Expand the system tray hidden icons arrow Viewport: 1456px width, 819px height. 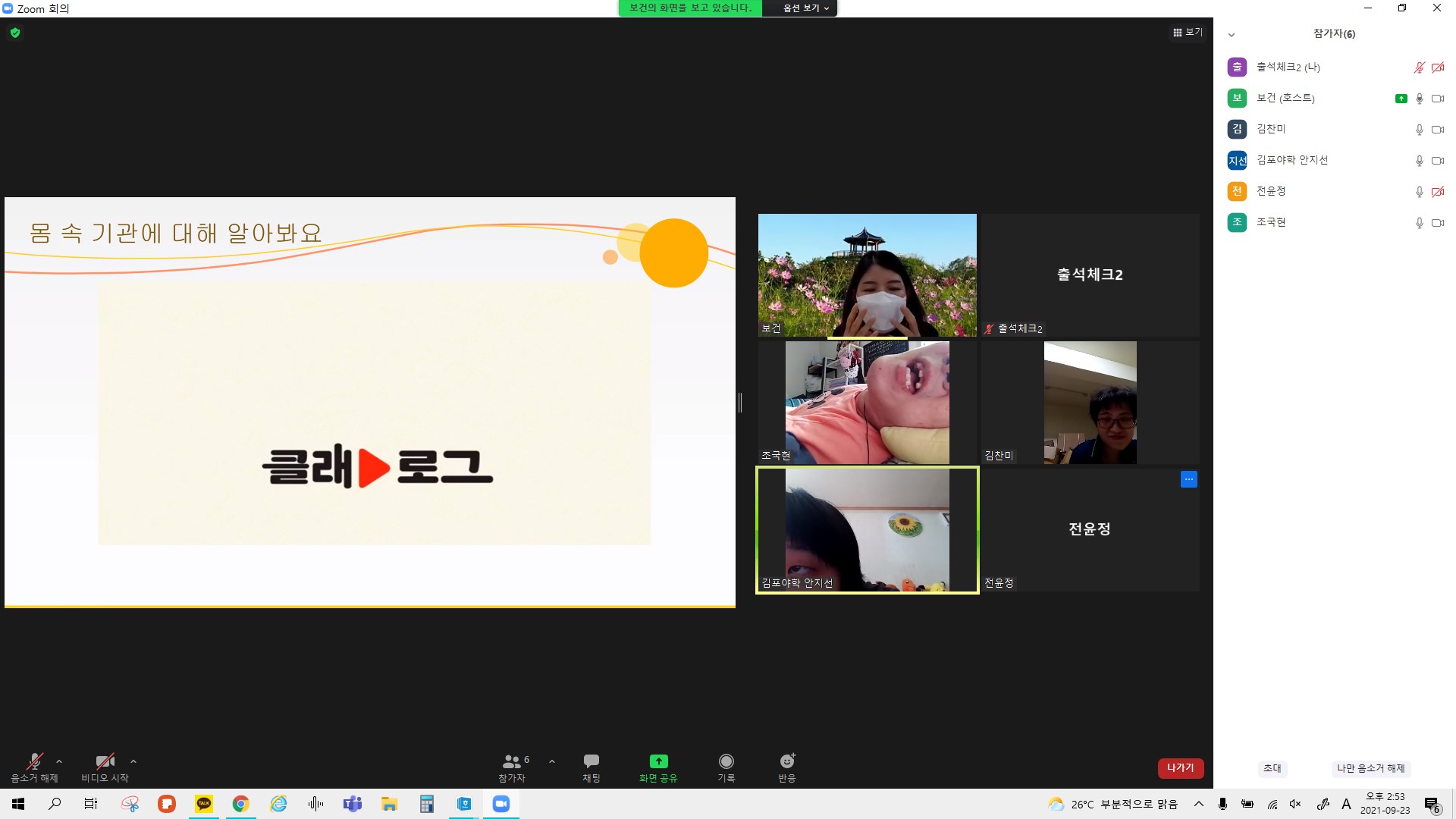pyautogui.click(x=1198, y=804)
